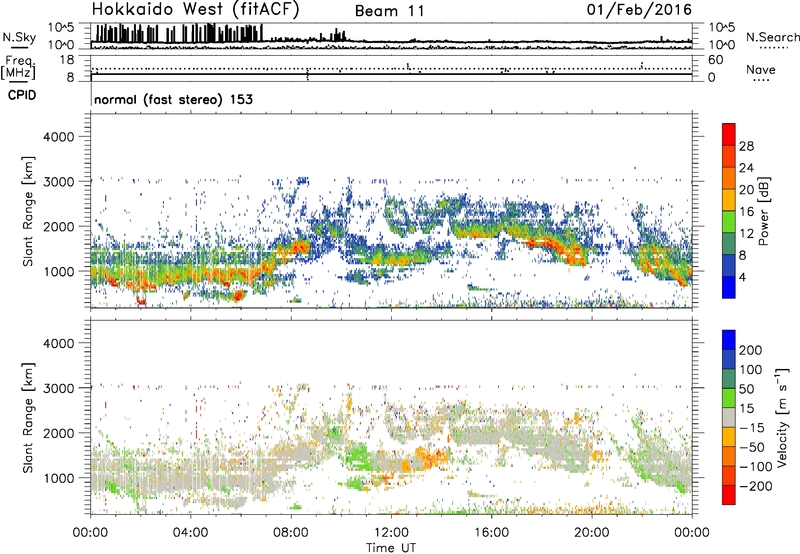
Task: Click the 2000 tick on the velocity panel axis
Action: pyautogui.click(x=59, y=433)
